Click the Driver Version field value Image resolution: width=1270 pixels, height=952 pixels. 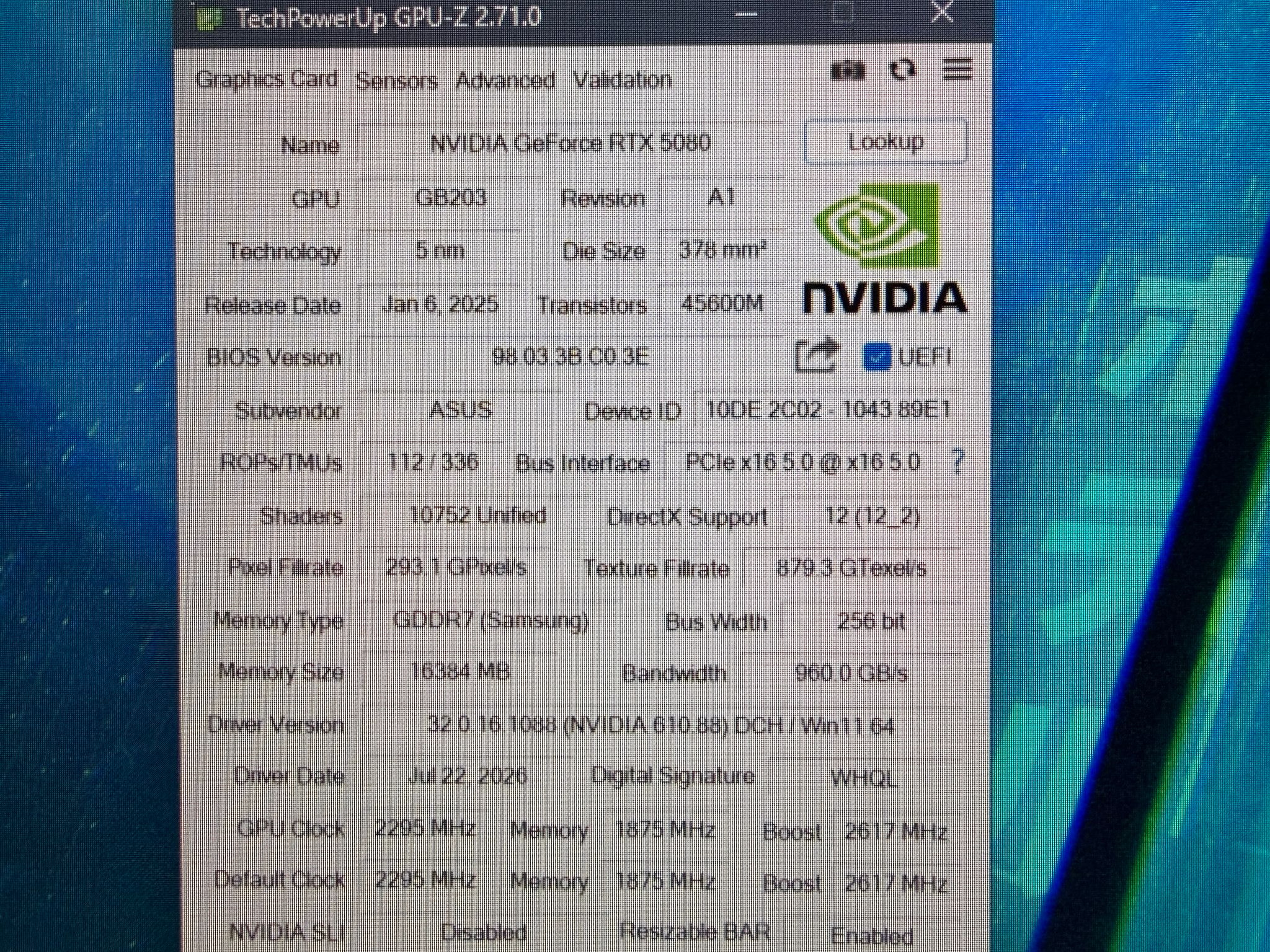tap(661, 725)
